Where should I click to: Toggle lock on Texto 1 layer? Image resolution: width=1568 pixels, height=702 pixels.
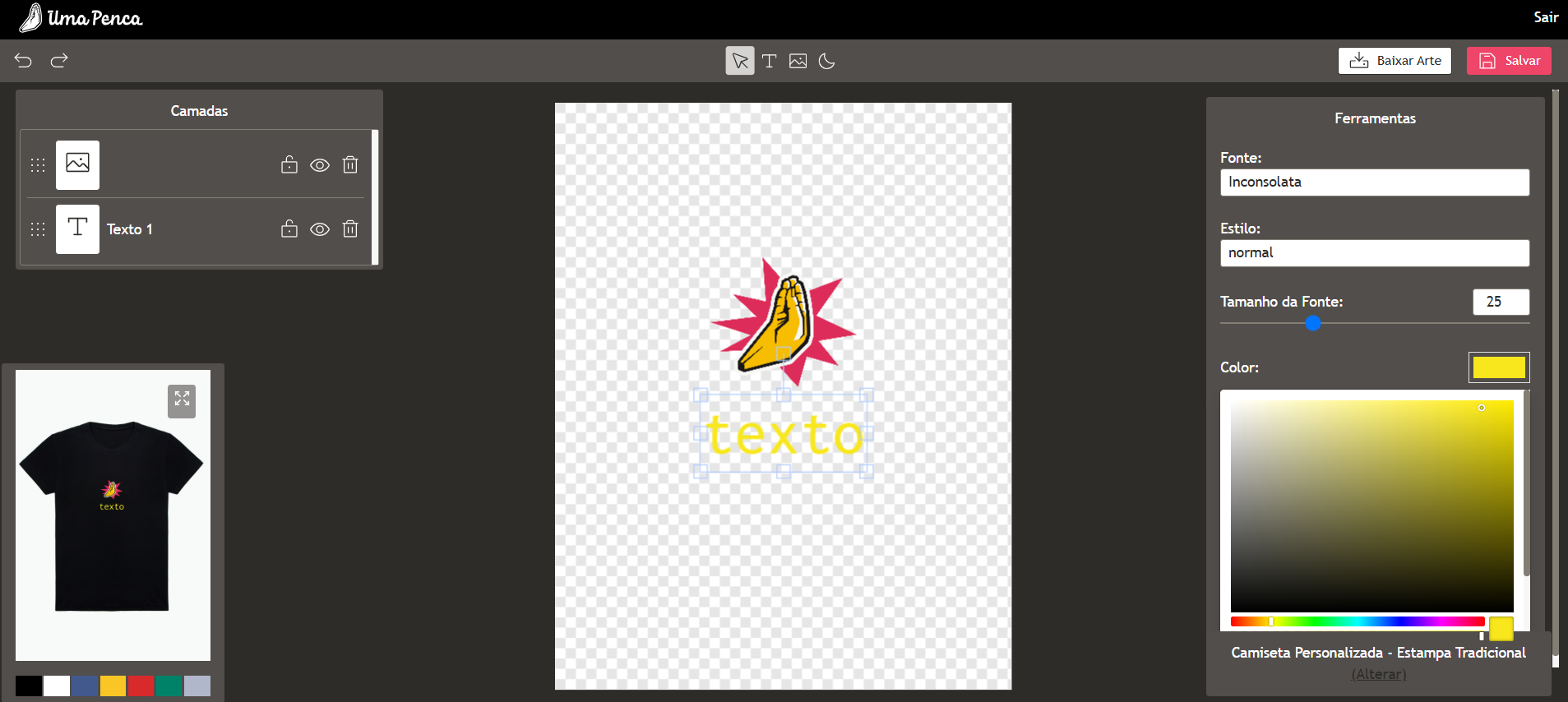[289, 229]
